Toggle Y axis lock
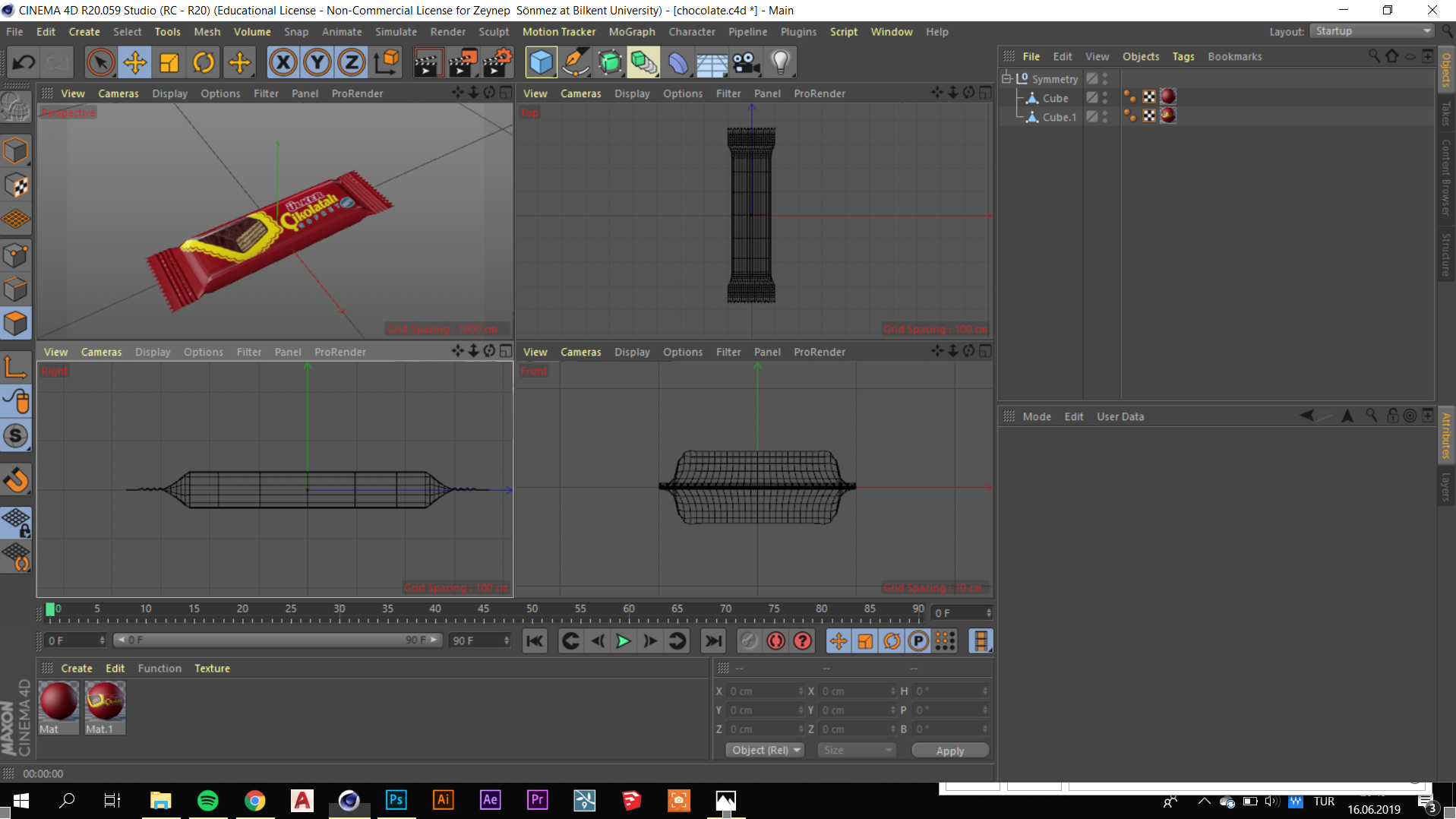The image size is (1456, 819). [x=317, y=62]
